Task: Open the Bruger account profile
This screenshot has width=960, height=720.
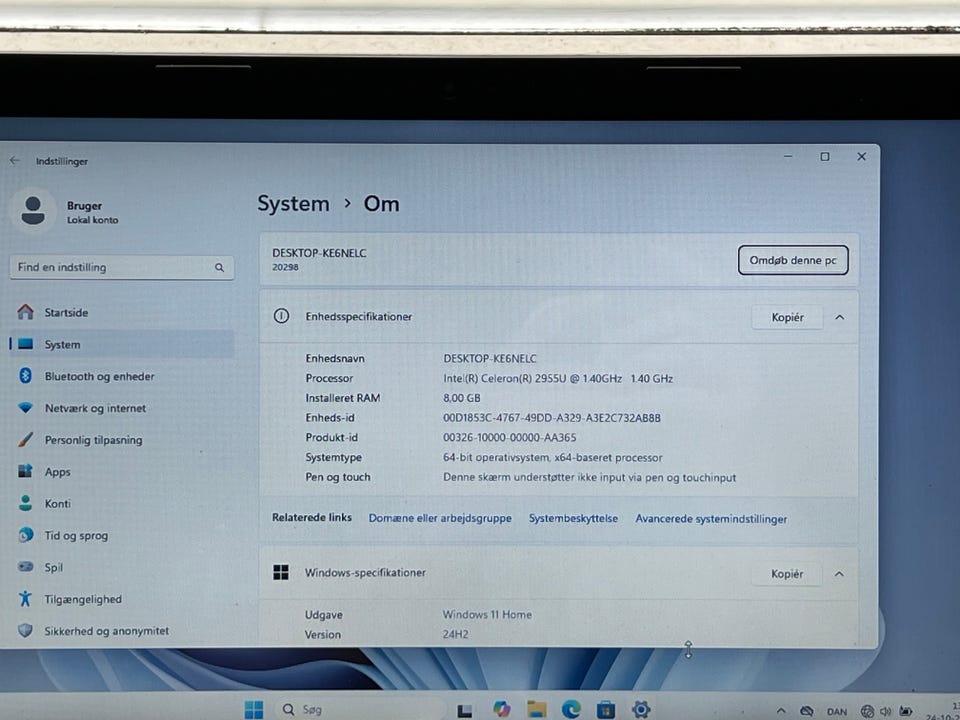Action: pos(67,211)
